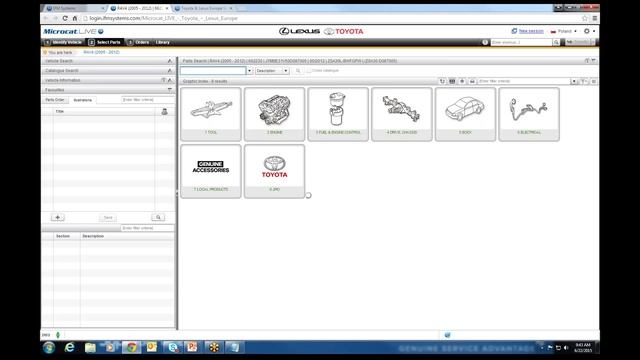640x360 pixels.
Task: Open the 2 Engine graphic category
Action: click(274, 114)
